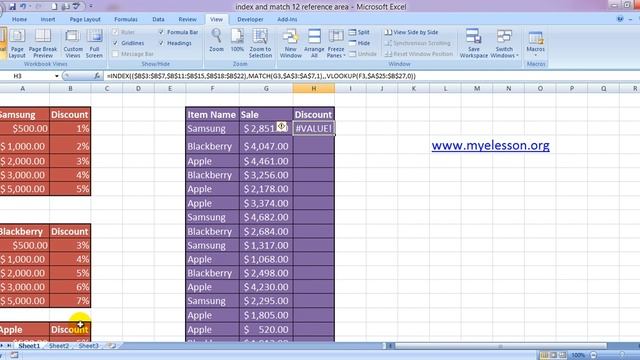
Task: Click View Side by Side
Action: pos(411,32)
